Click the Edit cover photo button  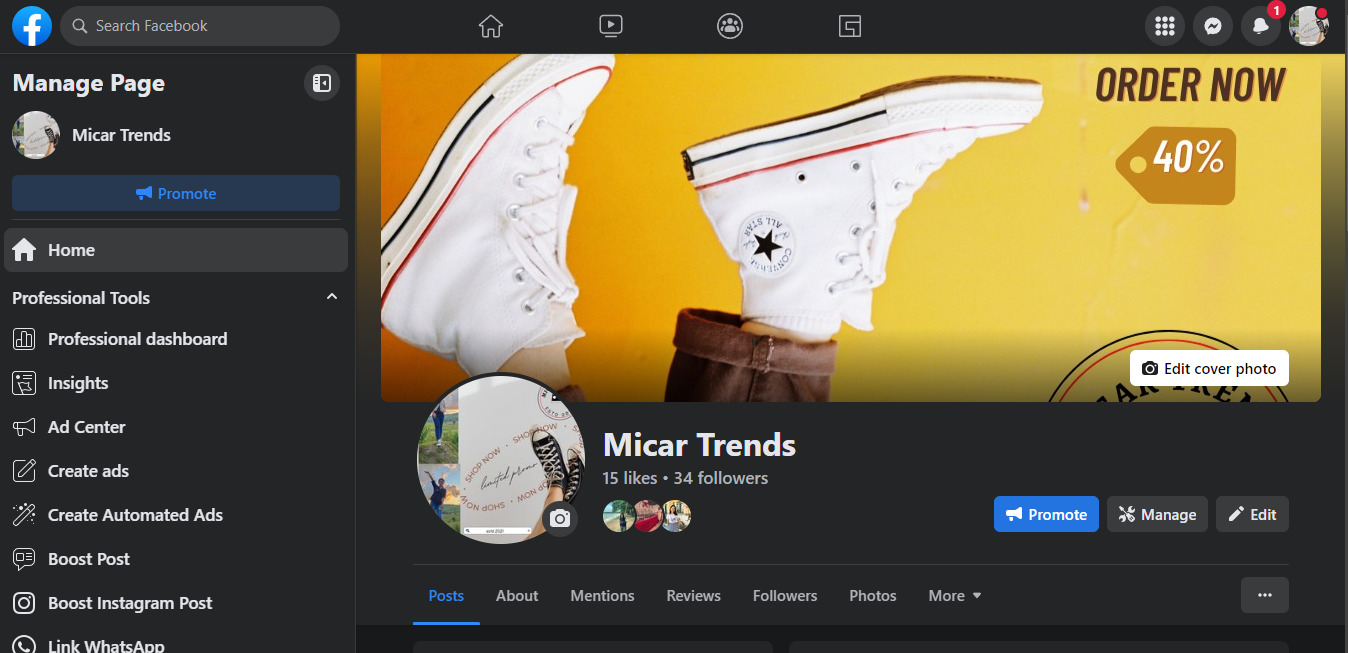(x=1209, y=368)
